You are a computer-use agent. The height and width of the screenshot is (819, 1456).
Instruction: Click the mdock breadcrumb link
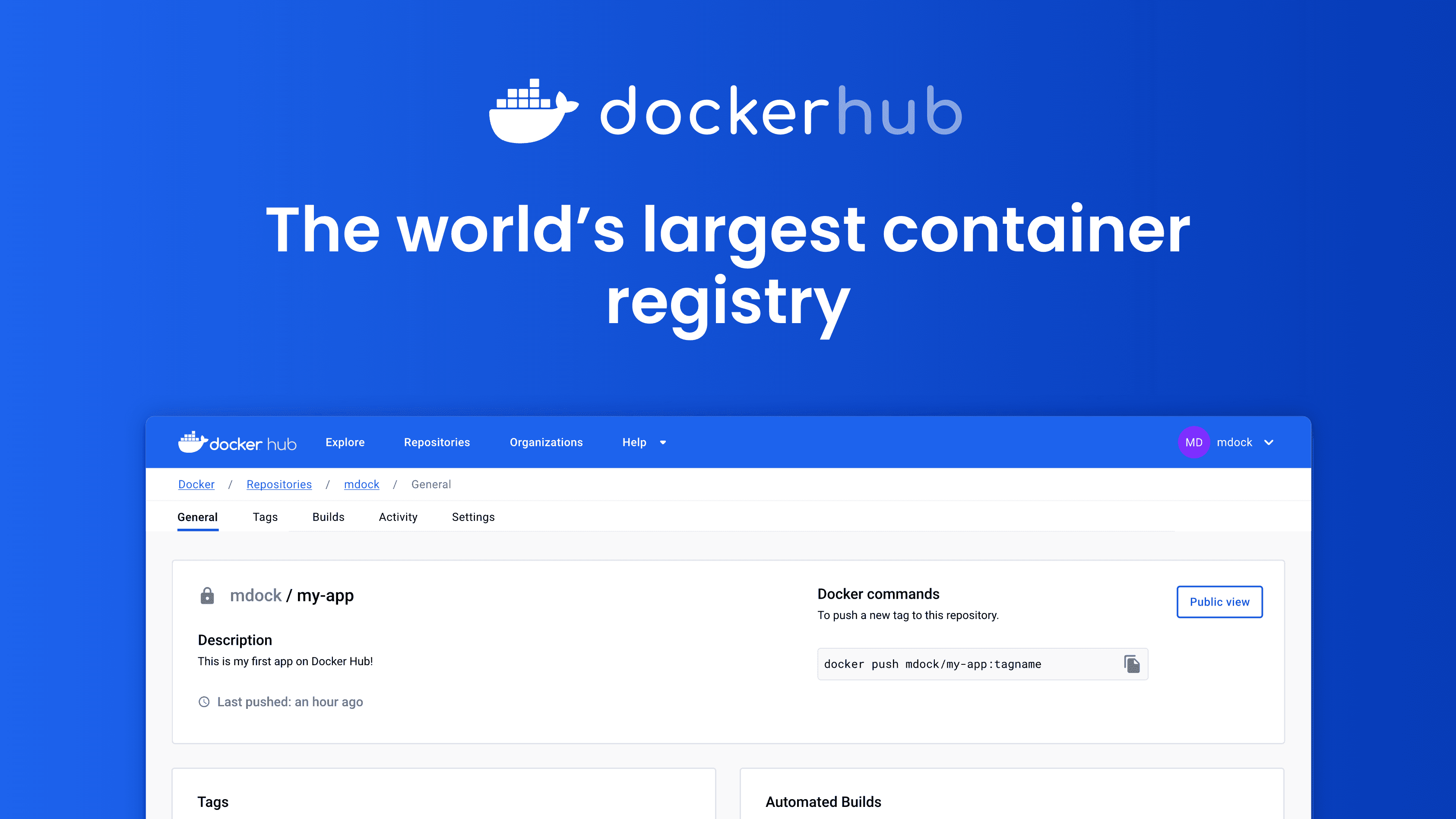[x=361, y=484]
